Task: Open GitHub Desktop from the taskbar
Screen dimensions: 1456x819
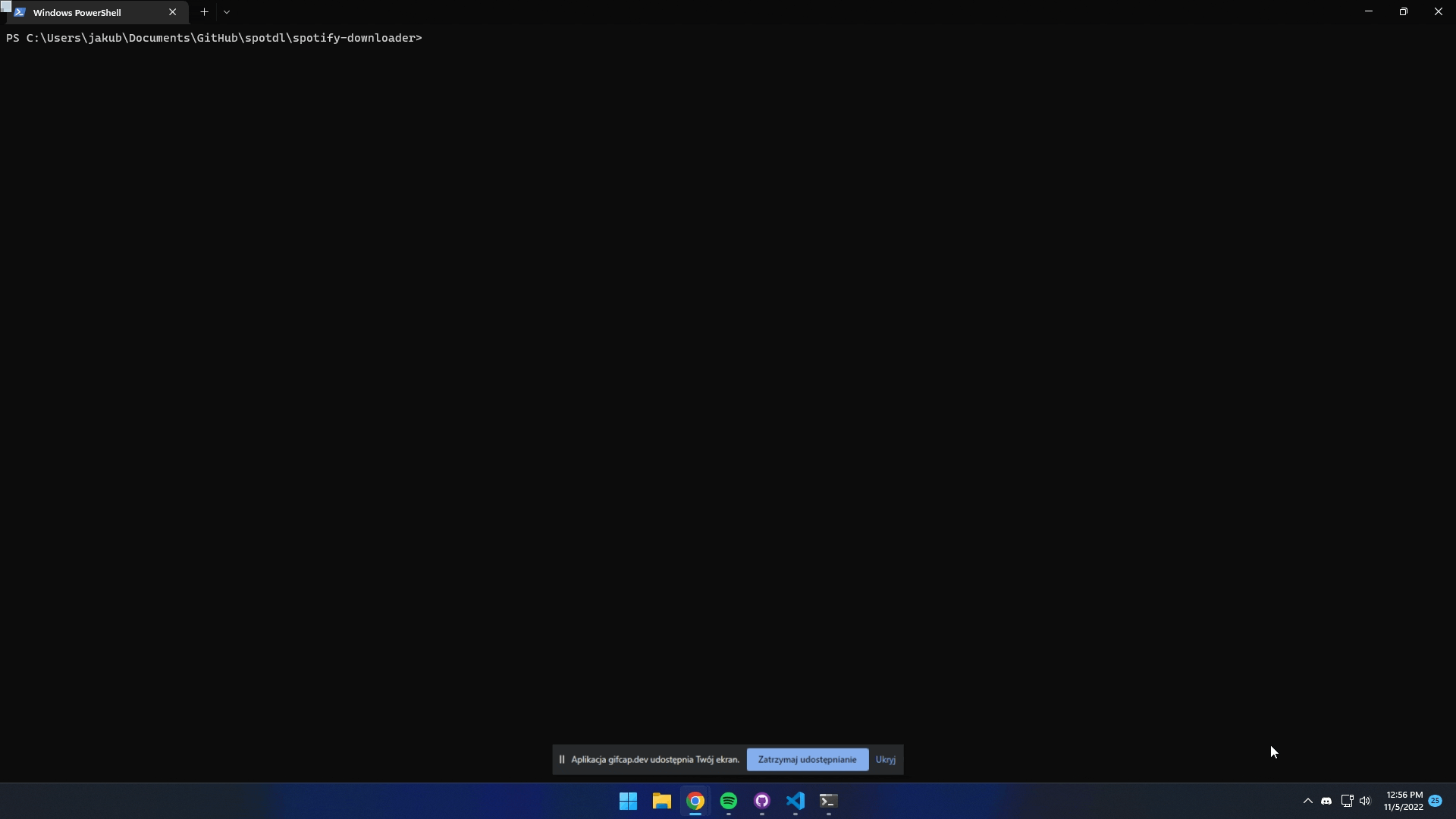Action: (762, 801)
